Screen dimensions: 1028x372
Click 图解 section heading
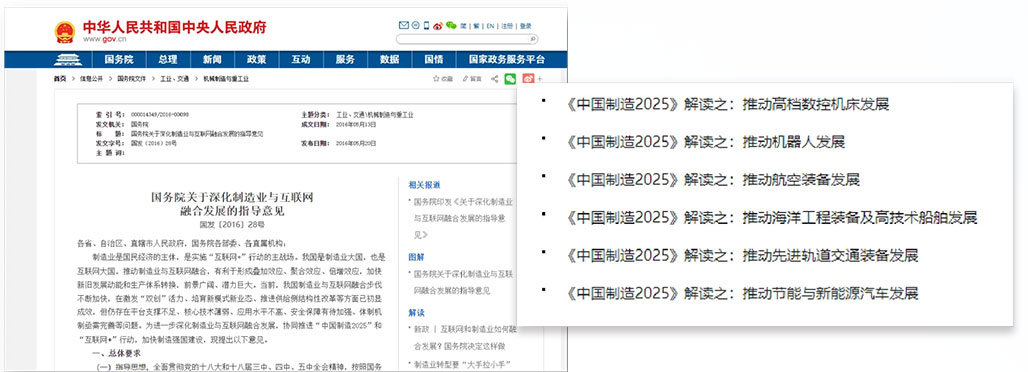tap(416, 257)
